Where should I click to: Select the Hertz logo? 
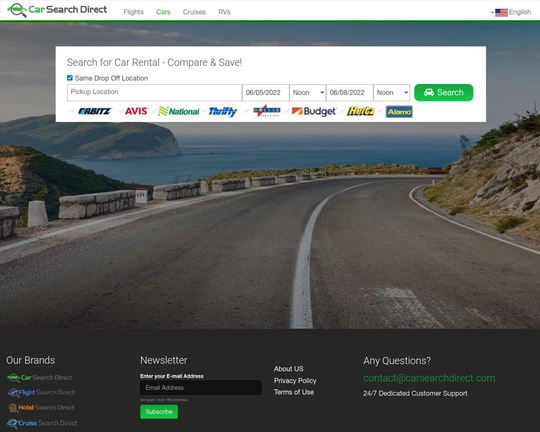361,111
